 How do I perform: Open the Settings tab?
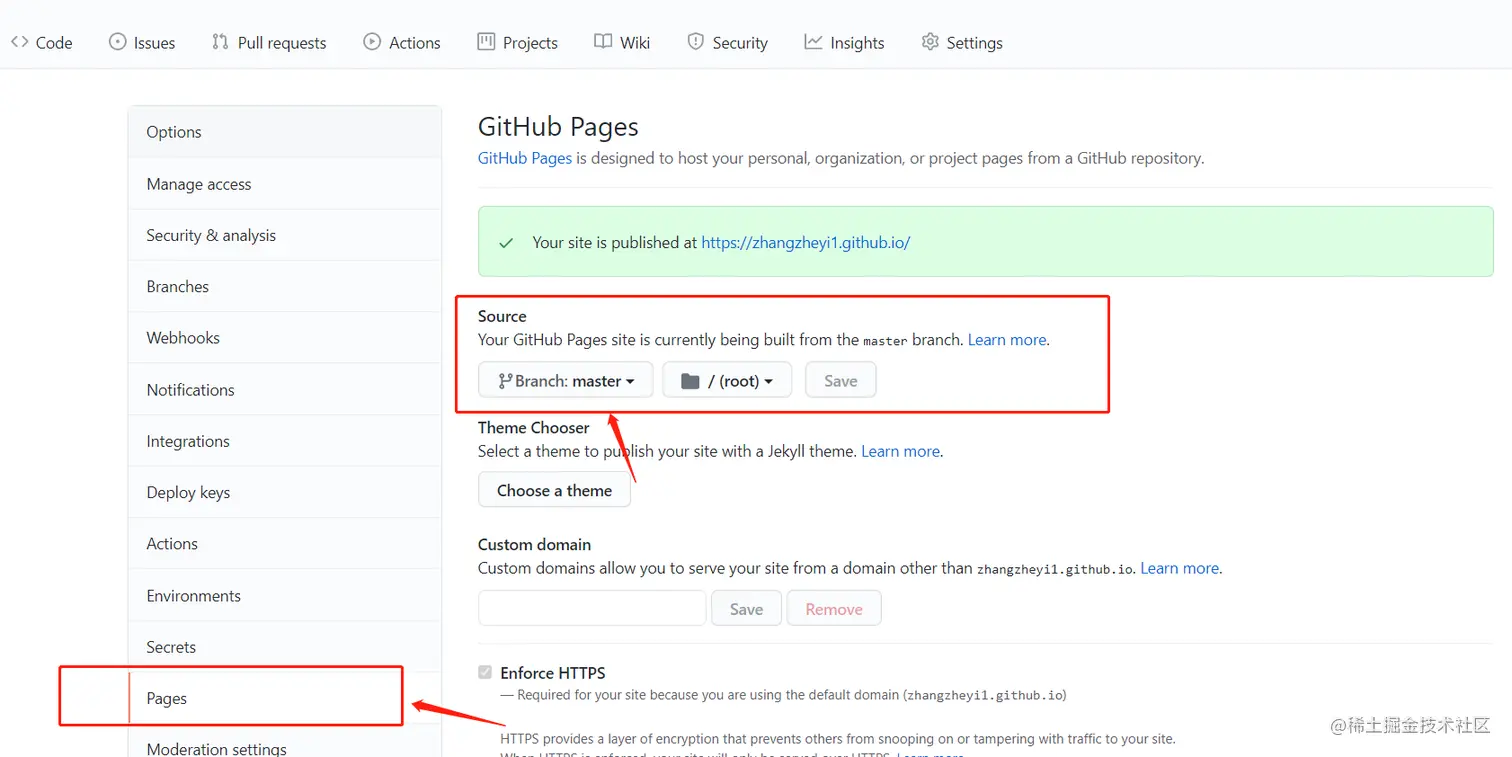[962, 42]
